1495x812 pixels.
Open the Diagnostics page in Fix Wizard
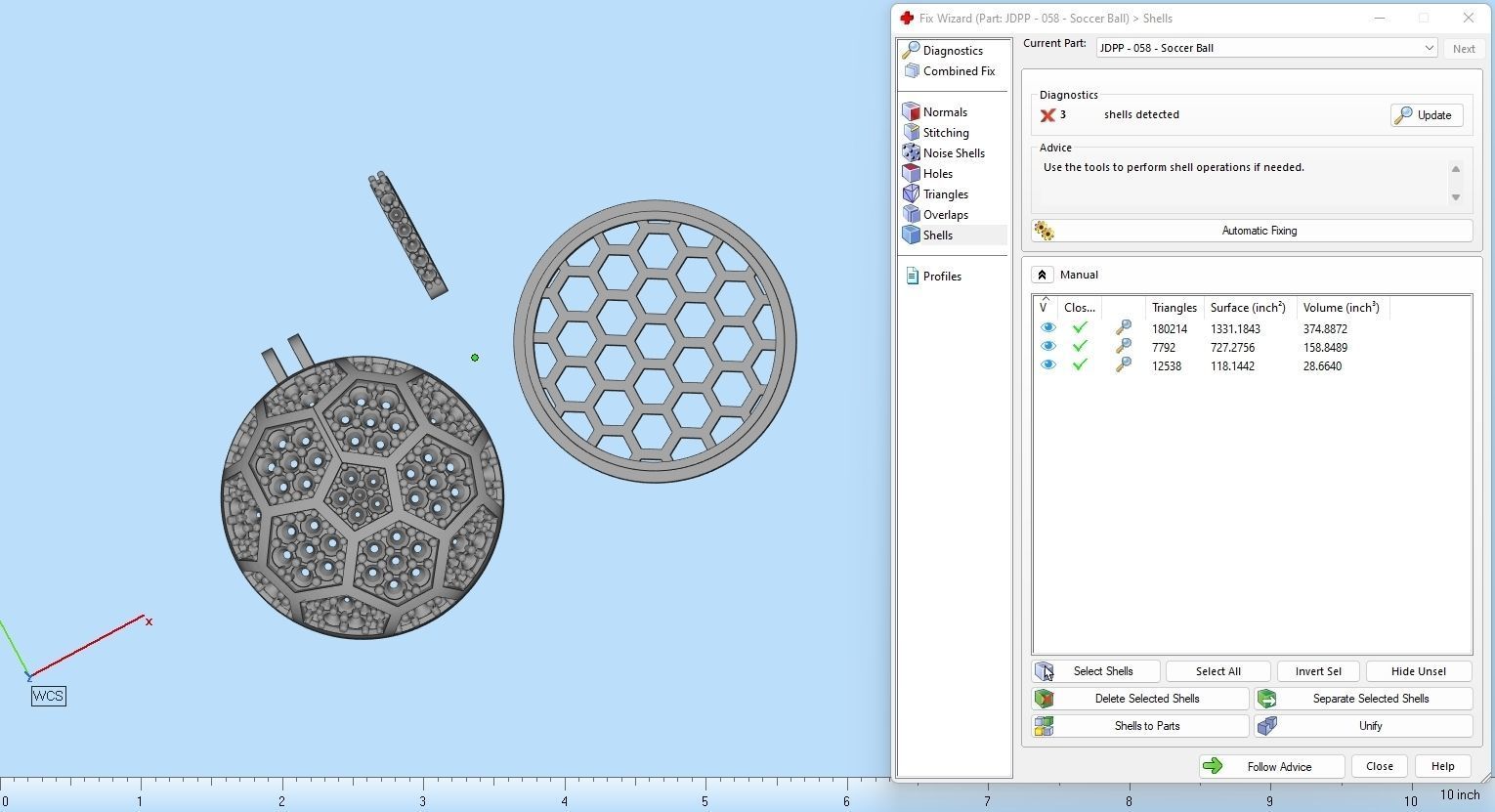(953, 51)
